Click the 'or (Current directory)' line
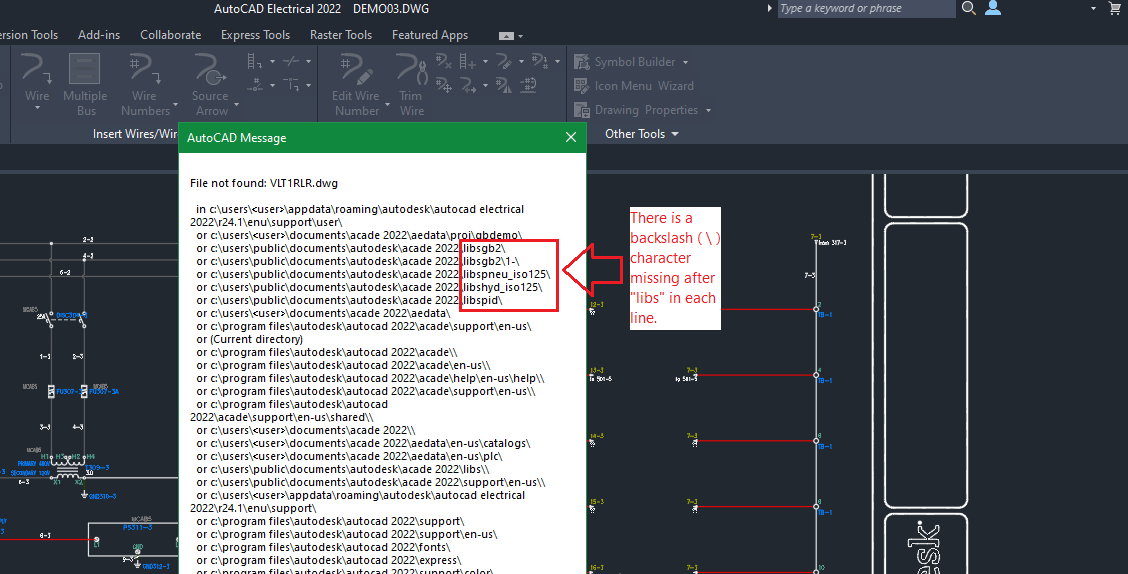Image resolution: width=1128 pixels, height=574 pixels. 250,340
